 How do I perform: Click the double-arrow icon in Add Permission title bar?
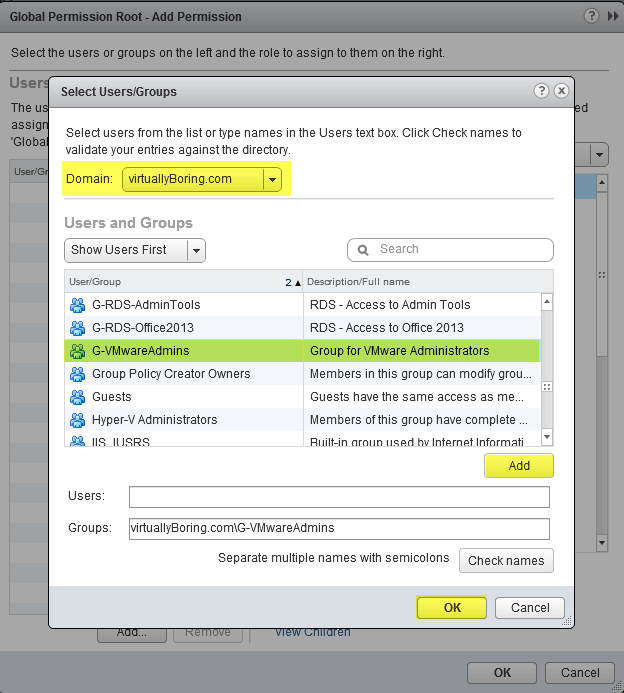pos(613,16)
